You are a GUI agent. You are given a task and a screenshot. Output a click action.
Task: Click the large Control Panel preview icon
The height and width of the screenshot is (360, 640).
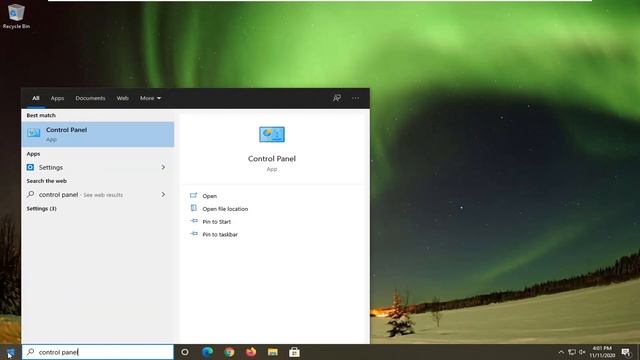(272, 134)
